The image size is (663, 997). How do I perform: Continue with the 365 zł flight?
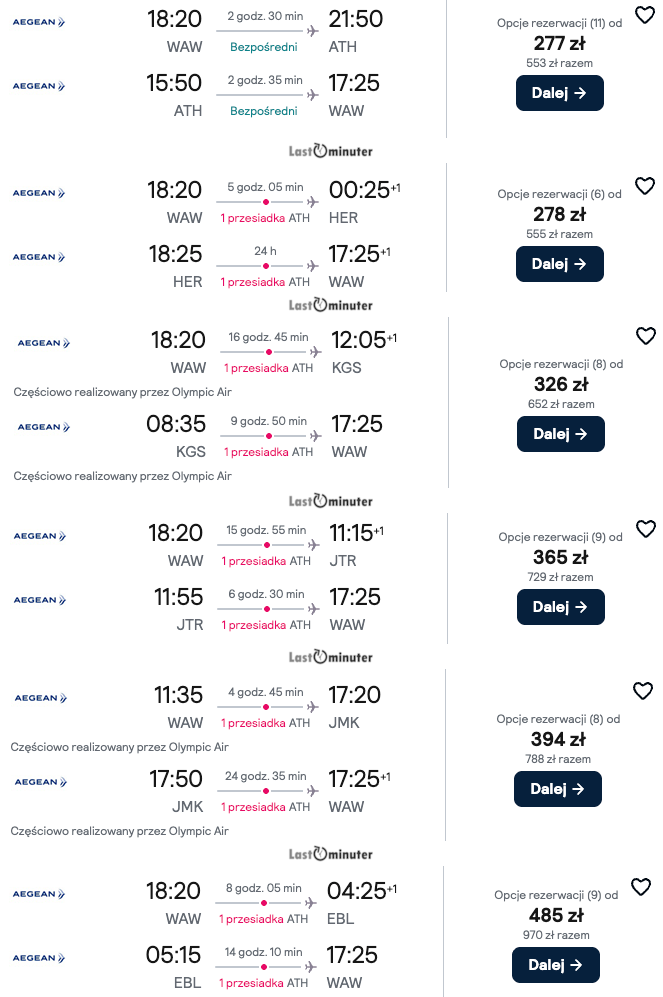(560, 607)
